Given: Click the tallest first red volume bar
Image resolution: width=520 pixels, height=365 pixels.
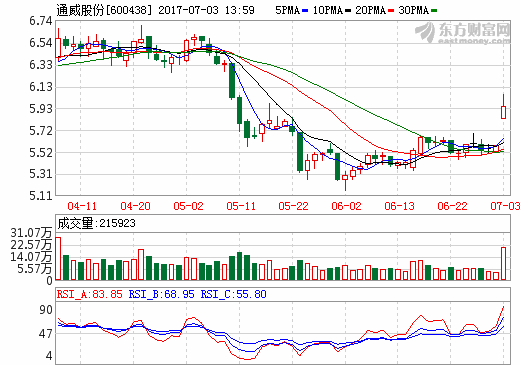Looking at the screenshot, I should click(x=58, y=258).
